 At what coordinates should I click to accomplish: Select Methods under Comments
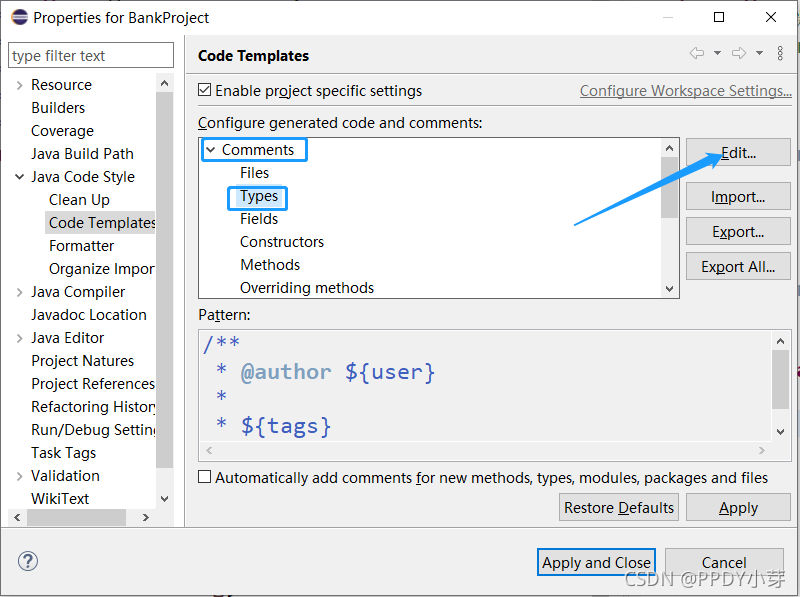[270, 265]
